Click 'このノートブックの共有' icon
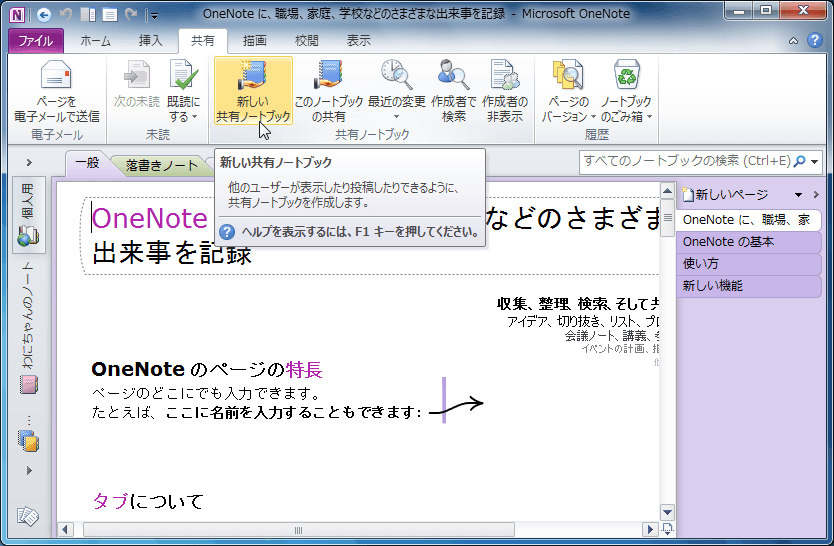 click(328, 74)
